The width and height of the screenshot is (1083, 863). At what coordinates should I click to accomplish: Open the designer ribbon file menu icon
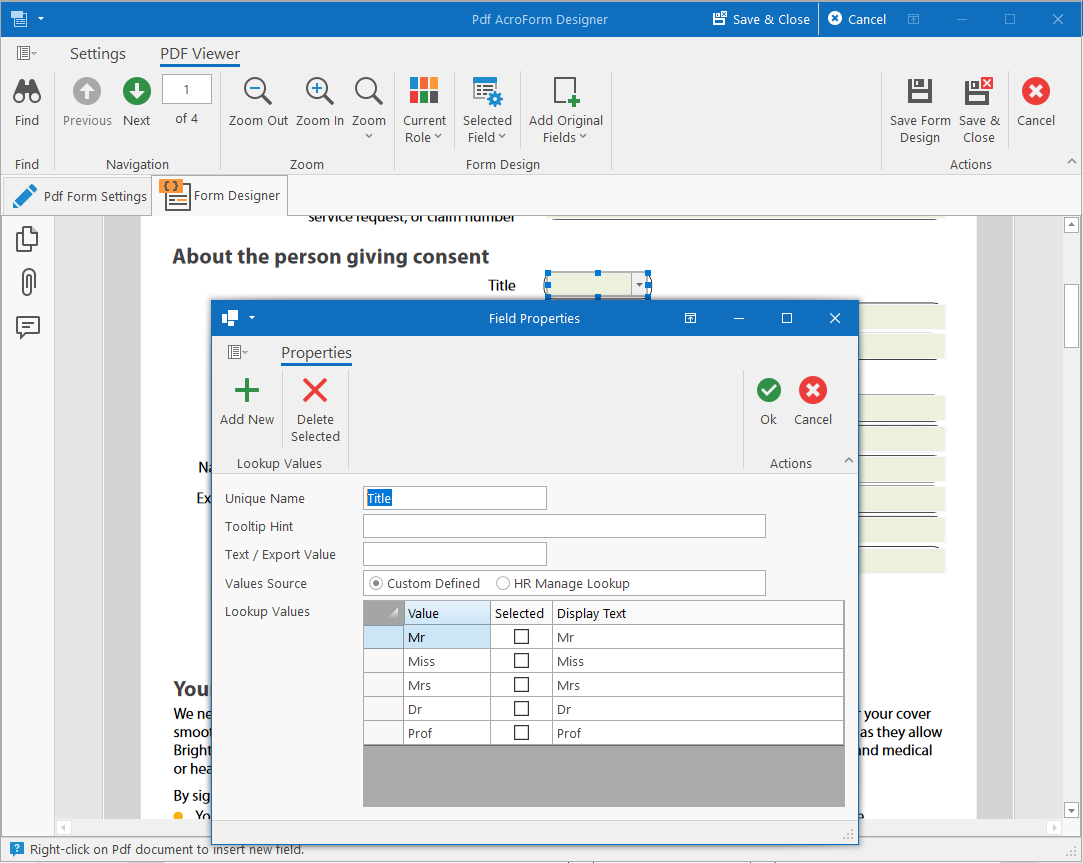tap(26, 53)
